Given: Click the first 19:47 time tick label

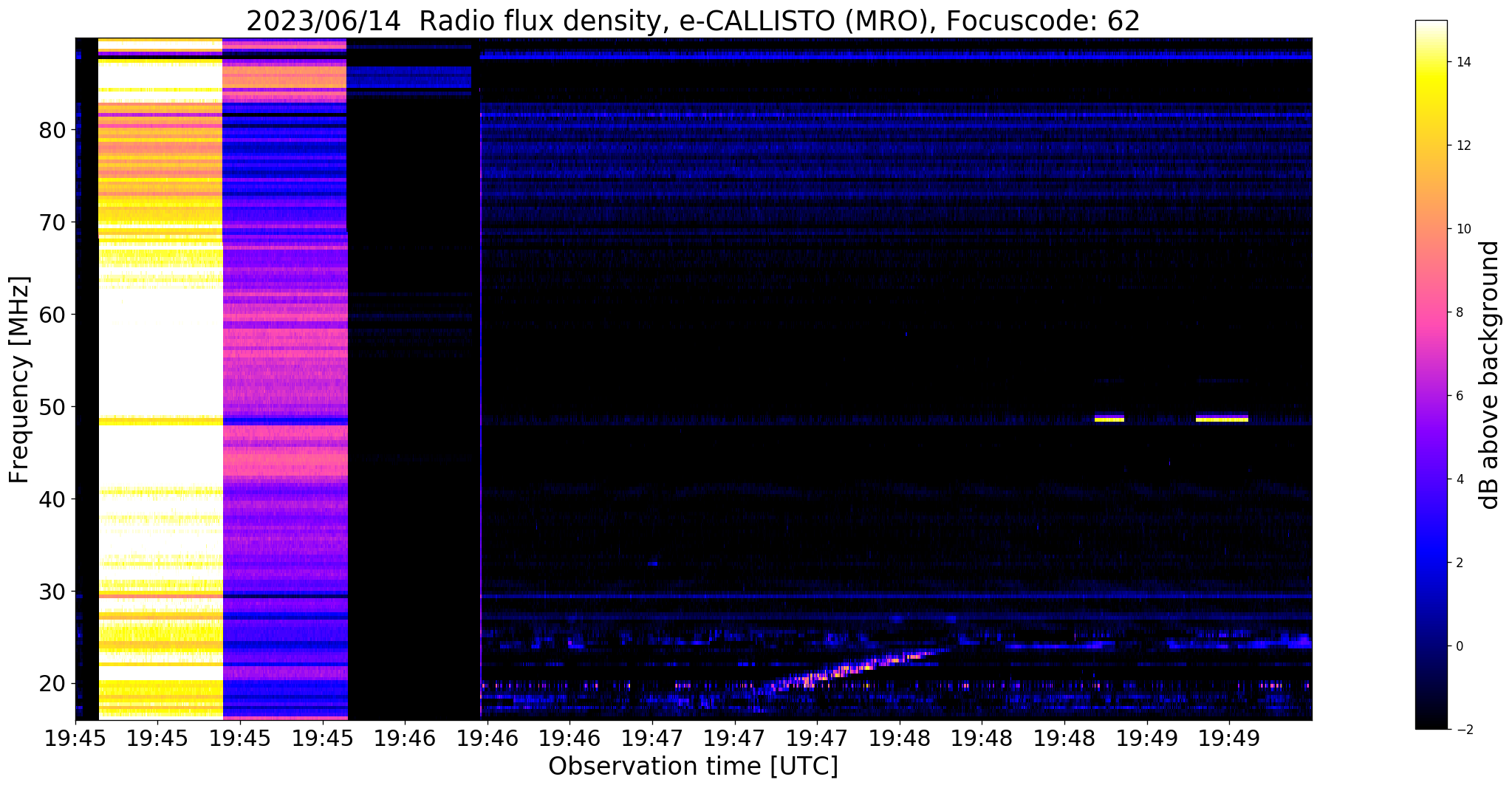Looking at the screenshot, I should click(651, 737).
